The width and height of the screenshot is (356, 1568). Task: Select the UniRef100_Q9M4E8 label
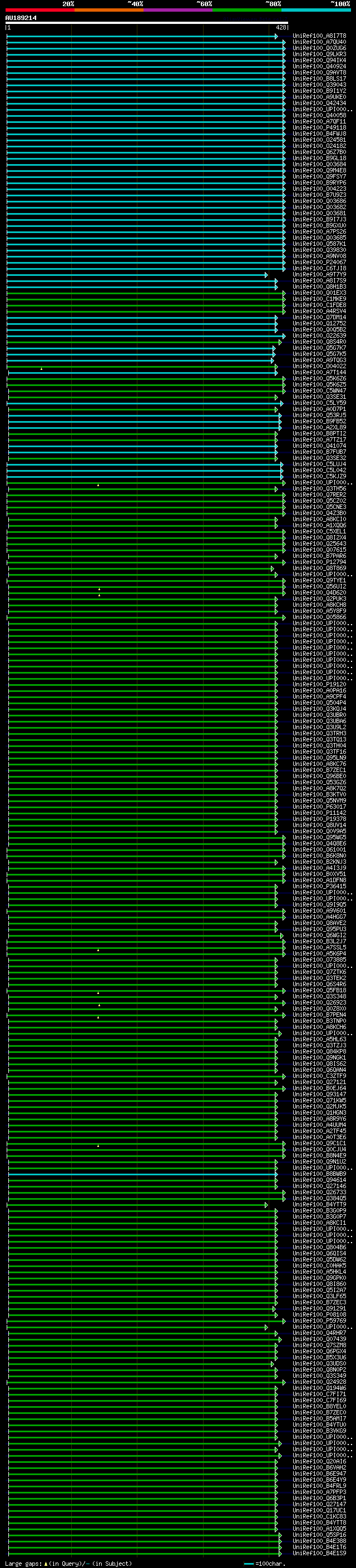click(x=319, y=170)
